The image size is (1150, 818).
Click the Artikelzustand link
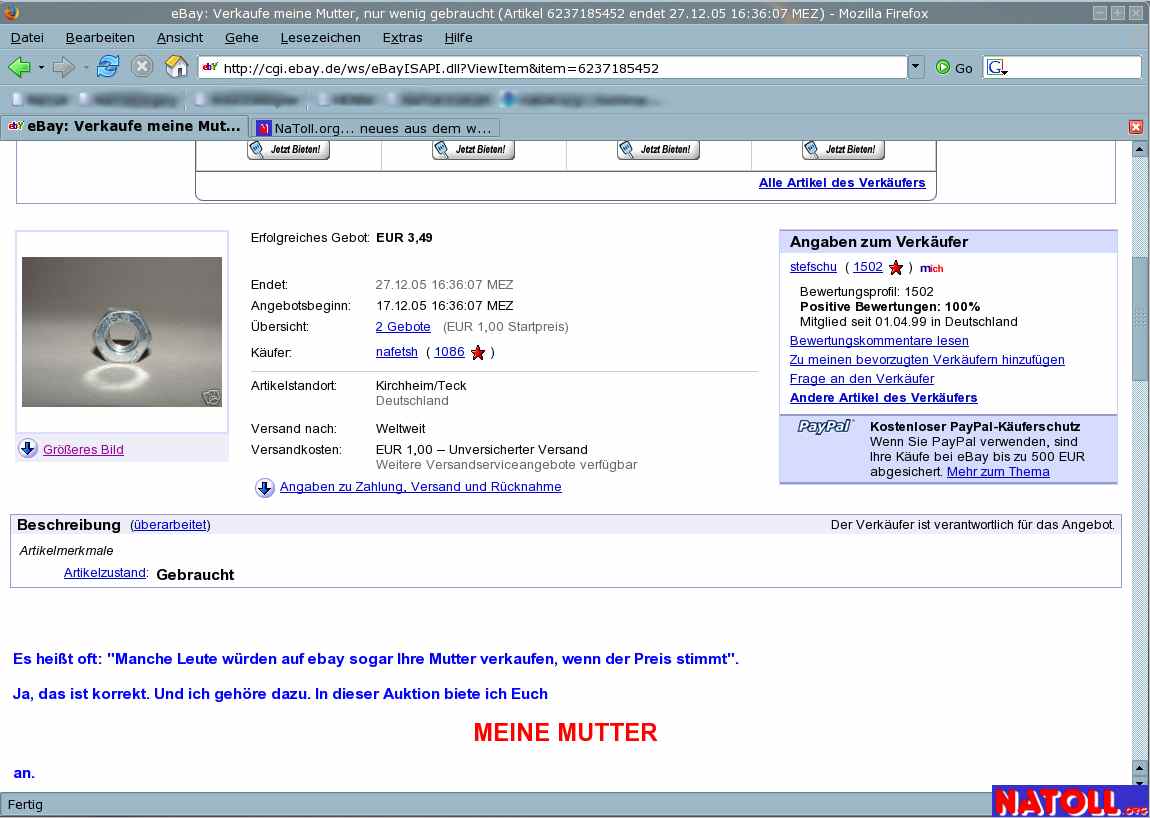click(105, 573)
